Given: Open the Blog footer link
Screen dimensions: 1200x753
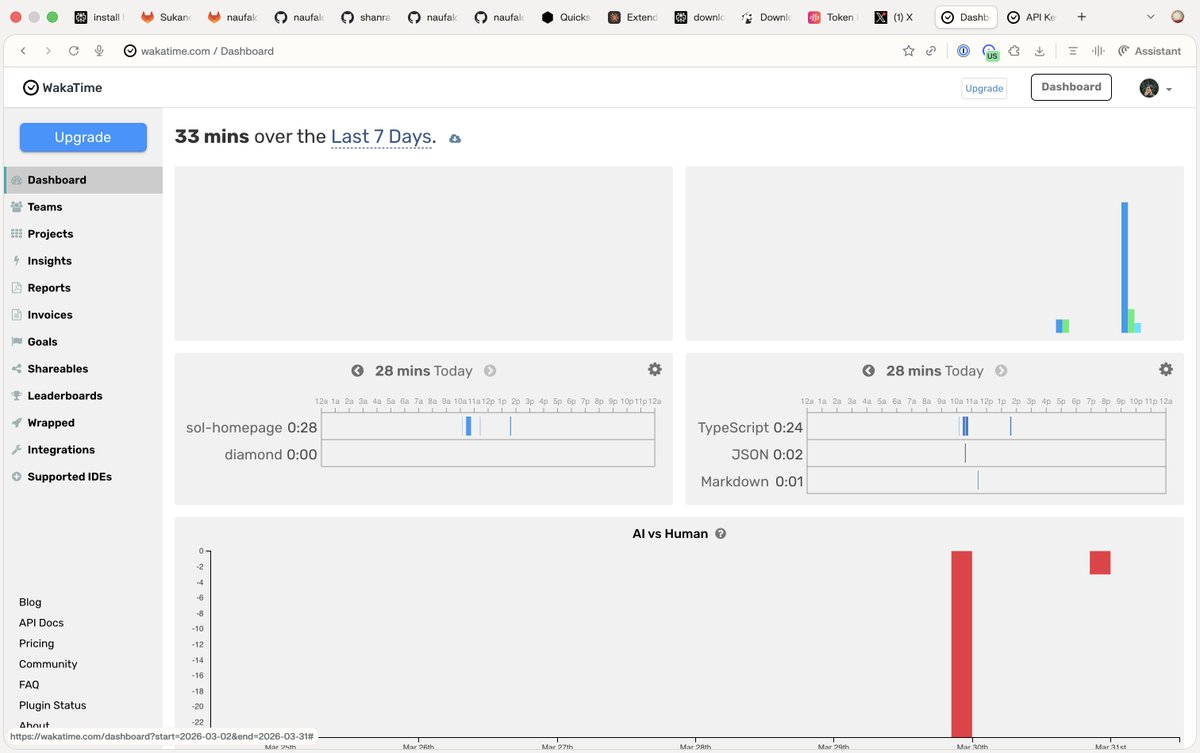Looking at the screenshot, I should click(x=30, y=602).
